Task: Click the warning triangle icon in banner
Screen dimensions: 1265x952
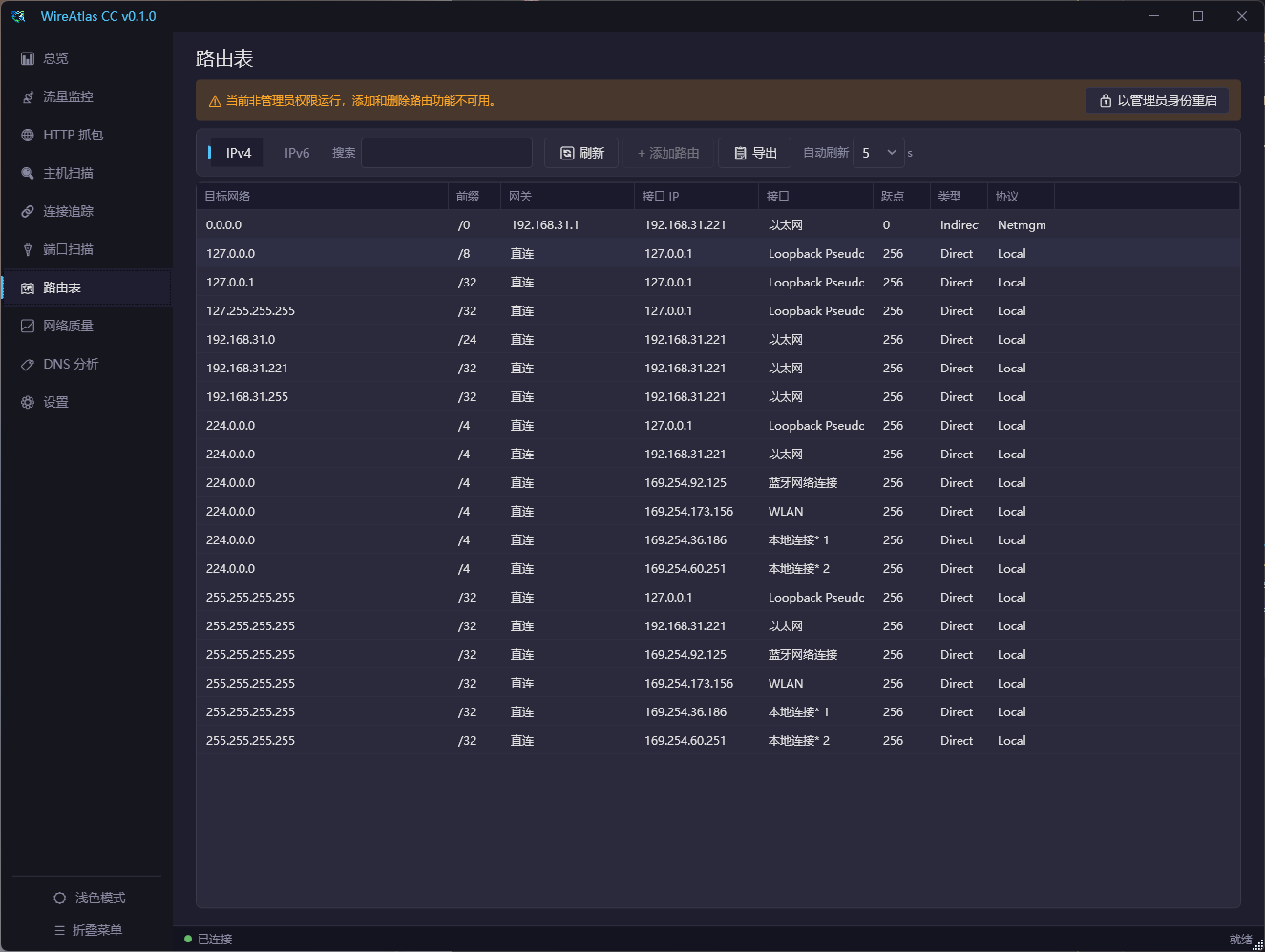Action: point(215,101)
